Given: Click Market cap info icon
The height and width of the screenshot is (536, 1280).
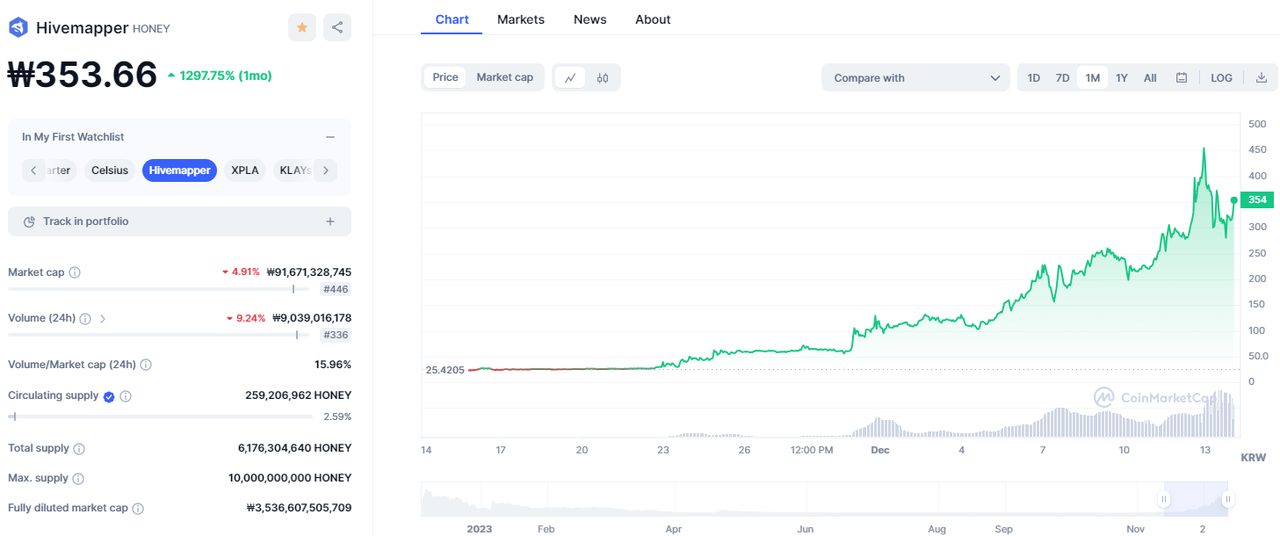Looking at the screenshot, I should point(75,272).
